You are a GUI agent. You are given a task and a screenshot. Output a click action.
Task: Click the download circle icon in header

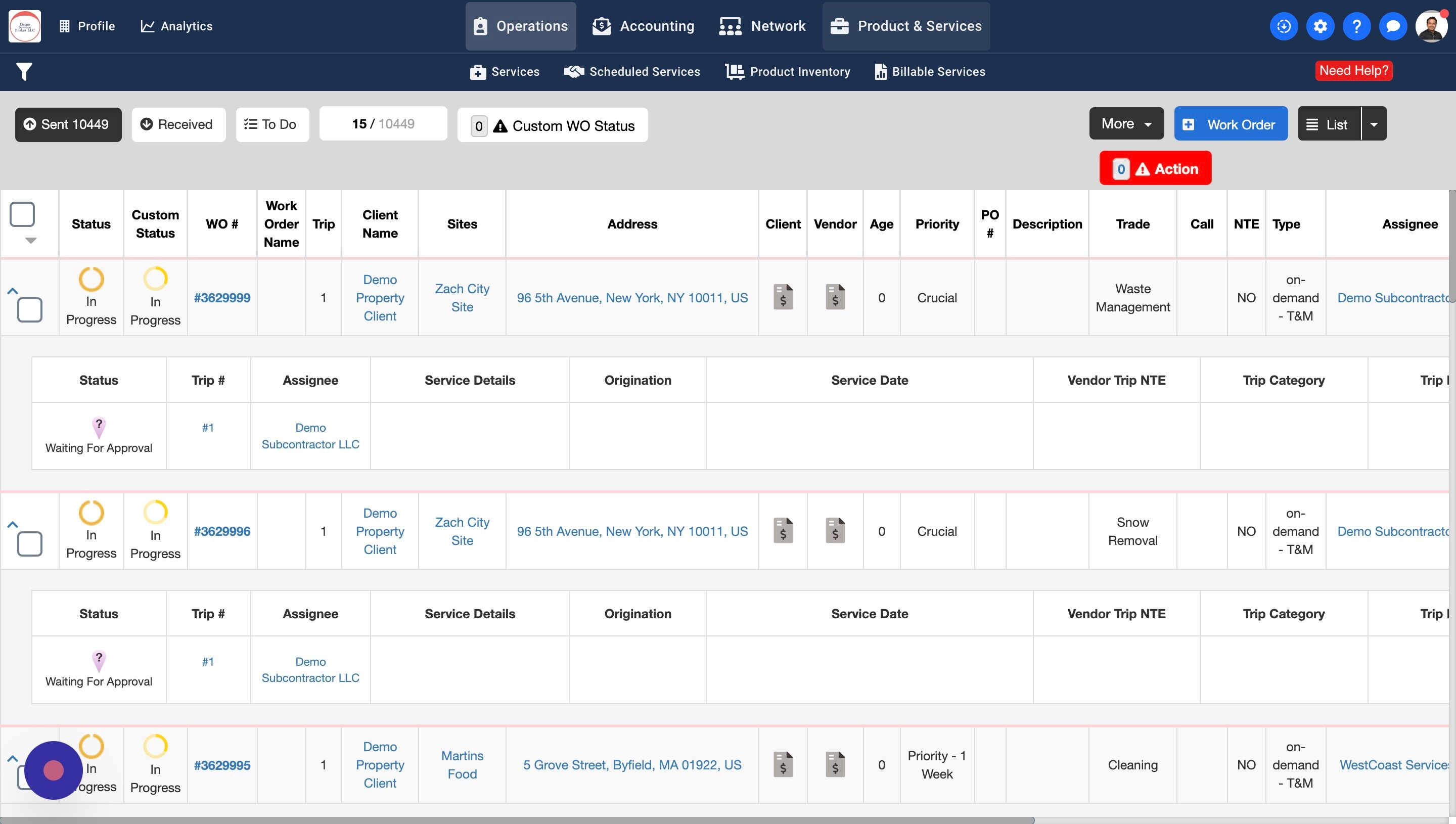click(1284, 26)
